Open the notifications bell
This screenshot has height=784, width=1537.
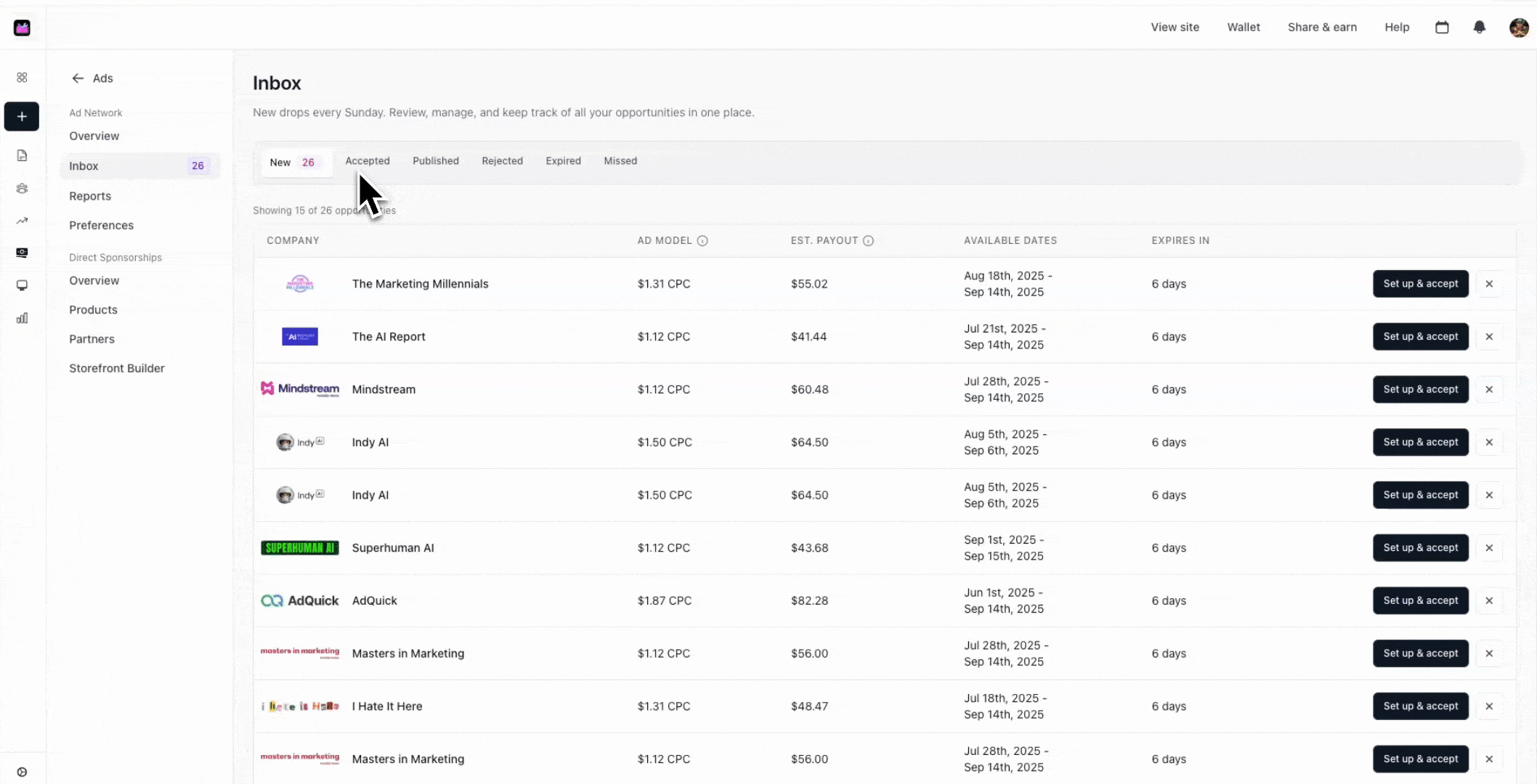[1480, 27]
